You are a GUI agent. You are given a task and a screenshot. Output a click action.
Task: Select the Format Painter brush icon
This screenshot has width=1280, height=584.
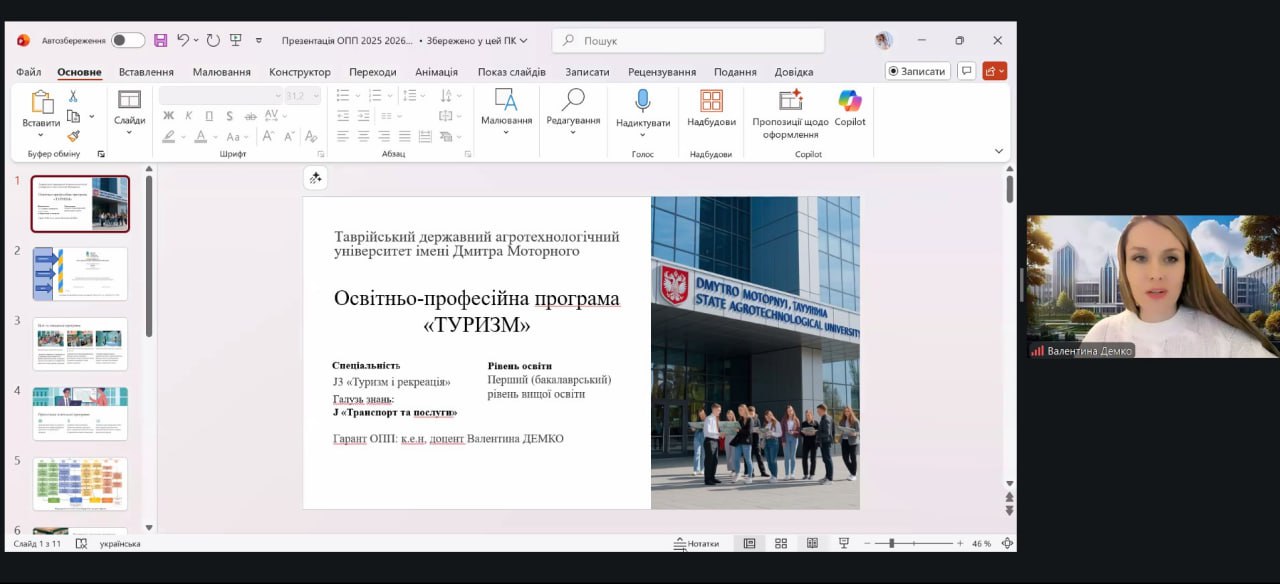click(x=73, y=136)
